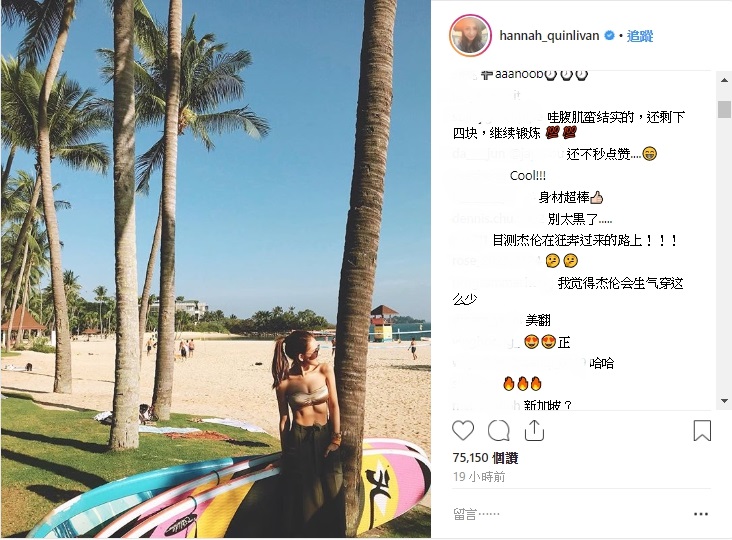The height and width of the screenshot is (540, 732).
Task: Open the hannah_quinlivan profile picture
Action: [470, 35]
